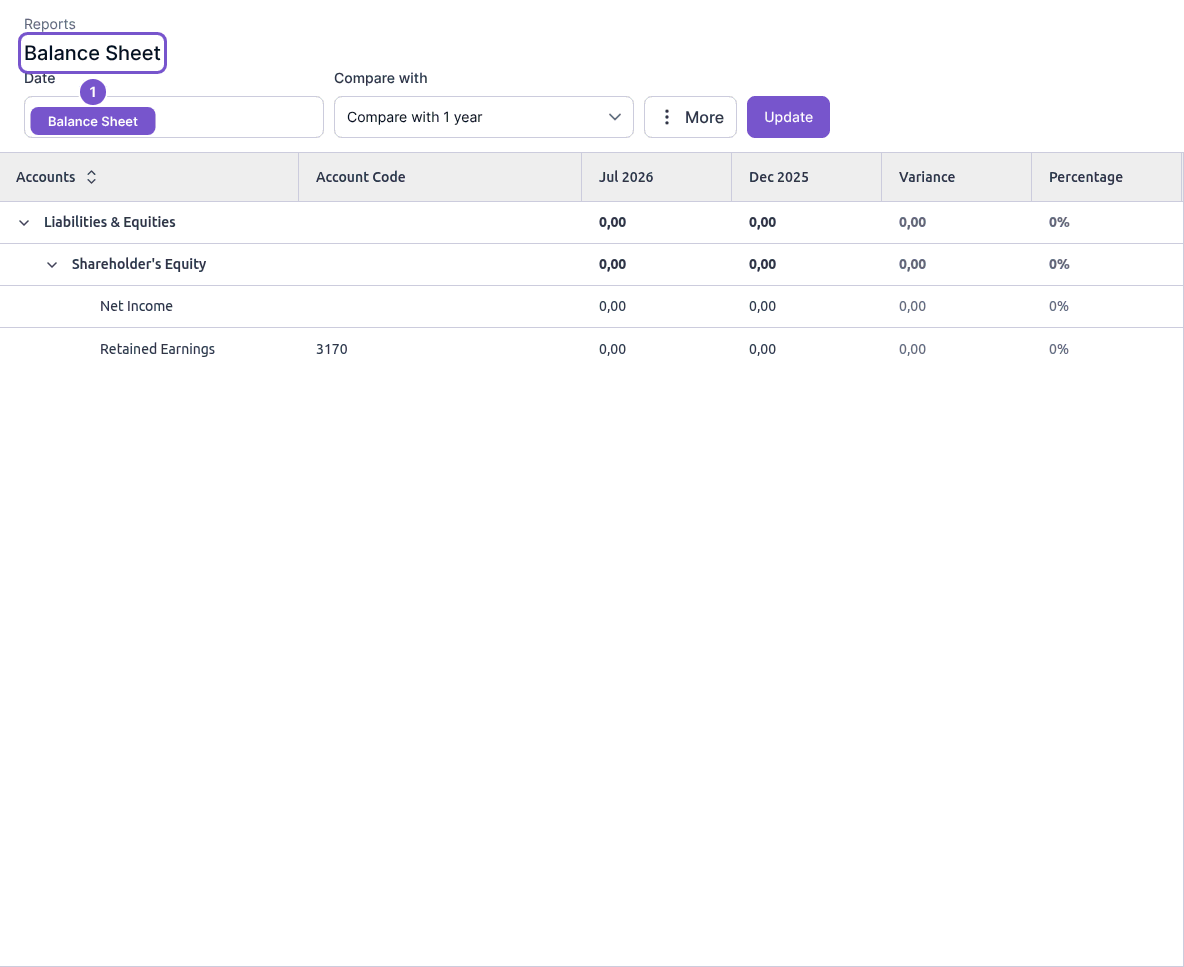
Task: Click the Date input field
Action: pos(174,117)
